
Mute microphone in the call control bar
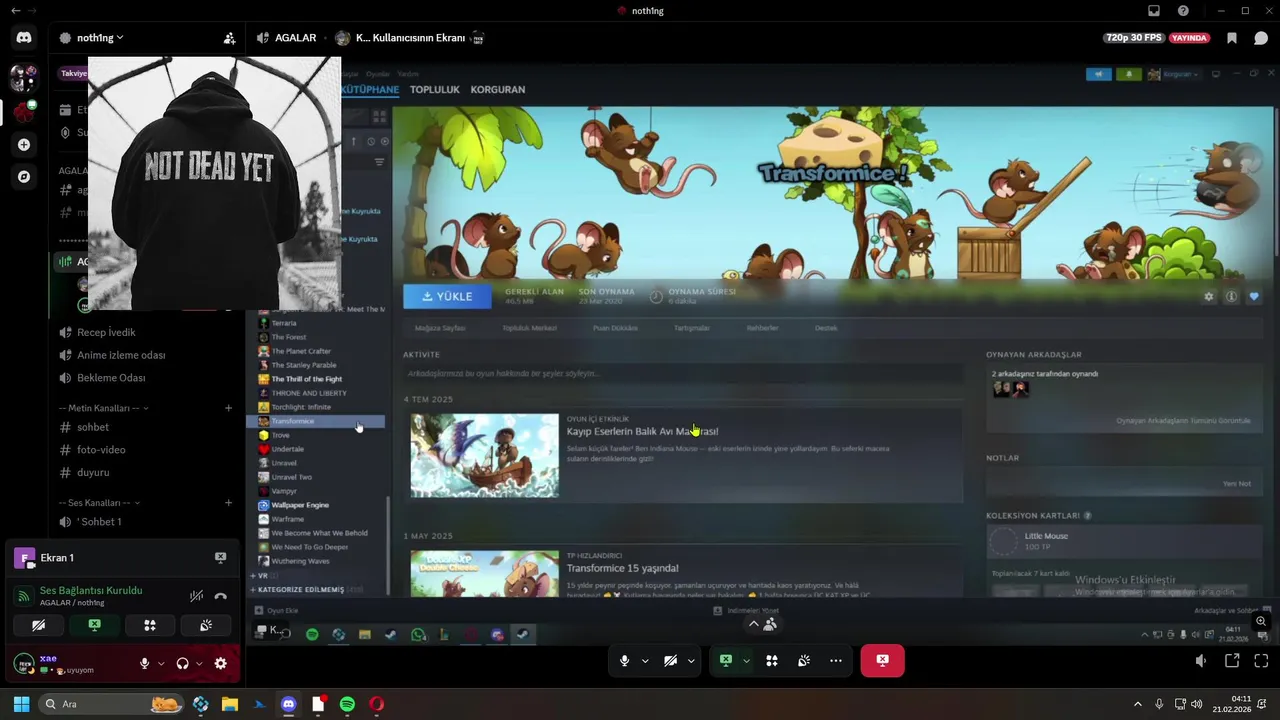(x=625, y=661)
